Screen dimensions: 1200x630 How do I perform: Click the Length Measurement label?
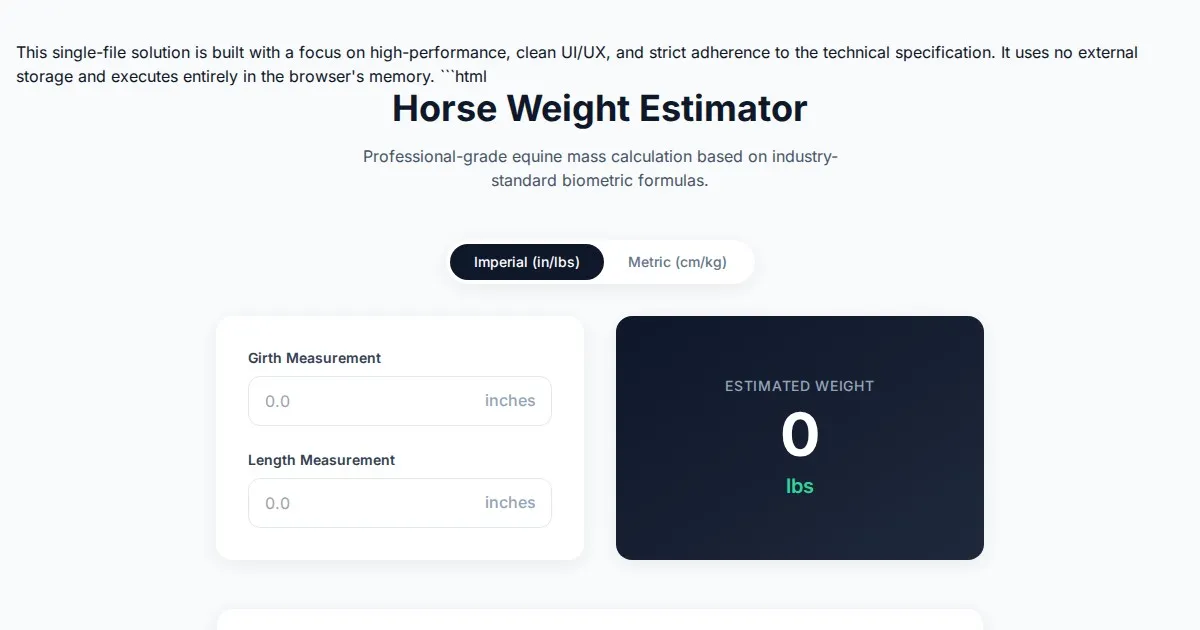coord(321,460)
